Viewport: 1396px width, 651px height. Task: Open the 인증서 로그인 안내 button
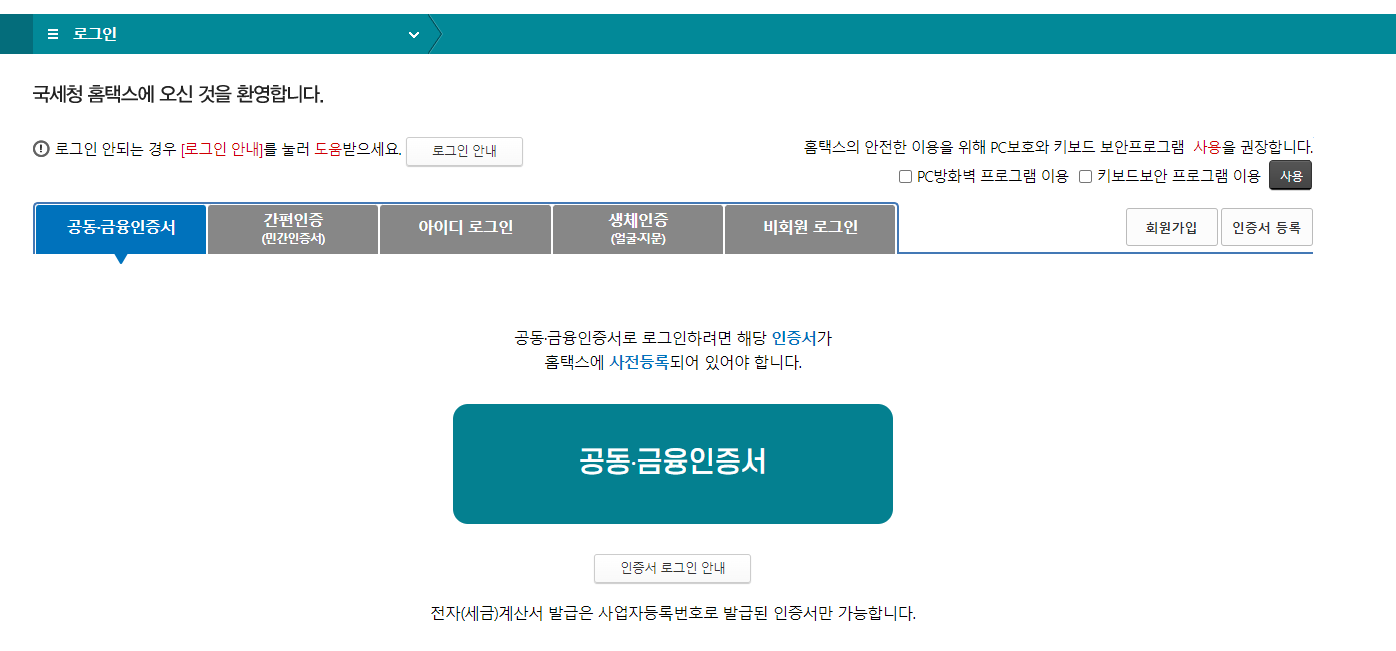click(x=672, y=568)
